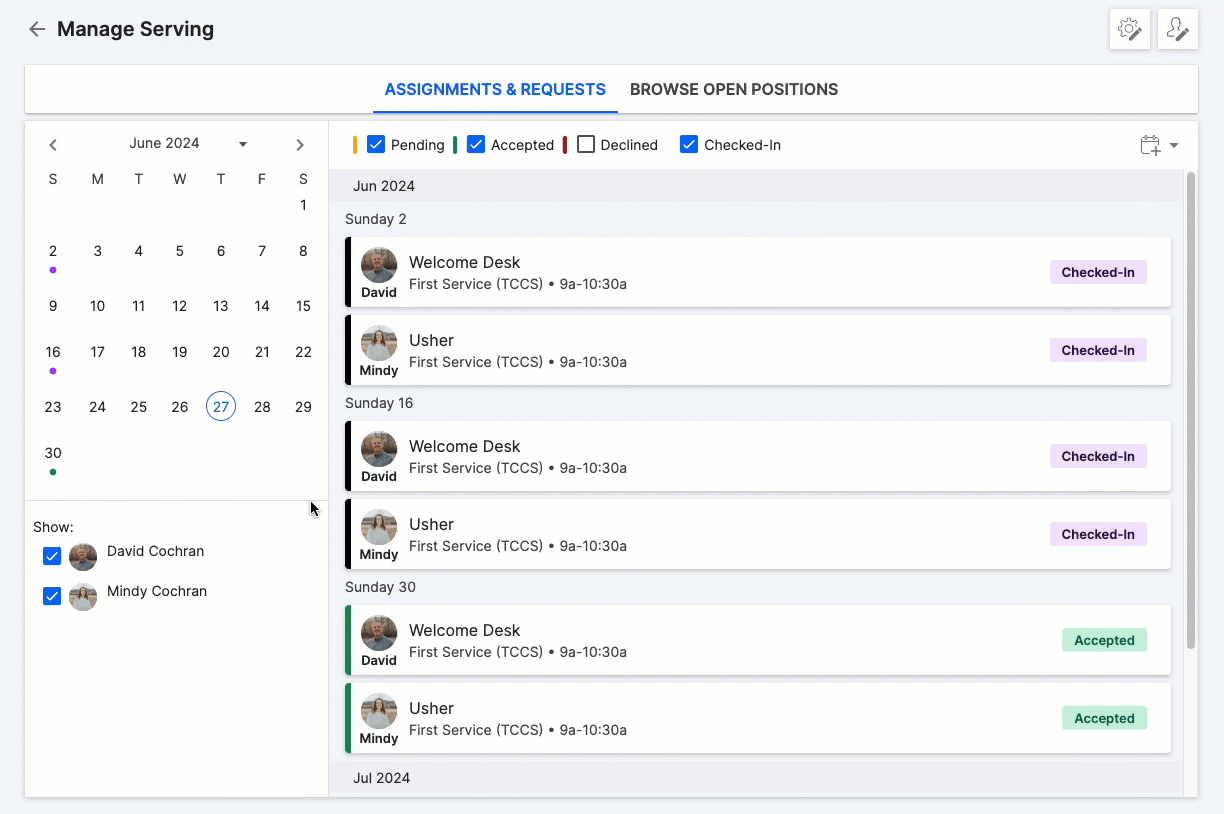Switch to Browse Open Positions tab
The height and width of the screenshot is (814, 1224).
click(x=734, y=89)
